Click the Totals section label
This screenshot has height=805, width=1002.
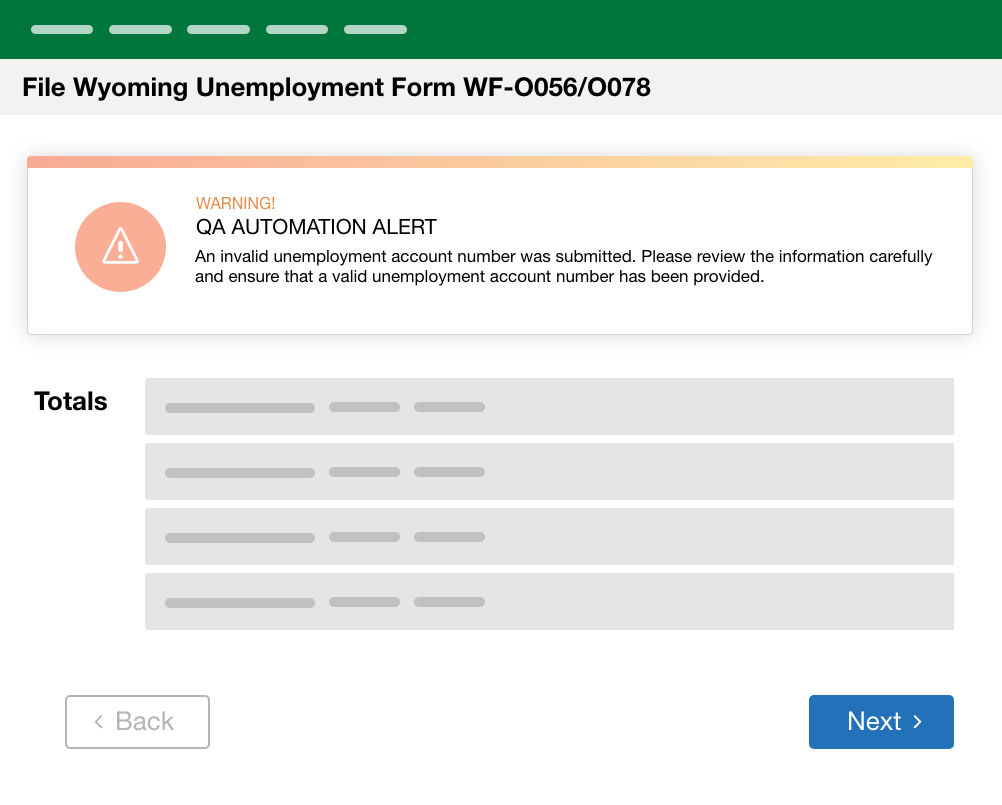[70, 401]
